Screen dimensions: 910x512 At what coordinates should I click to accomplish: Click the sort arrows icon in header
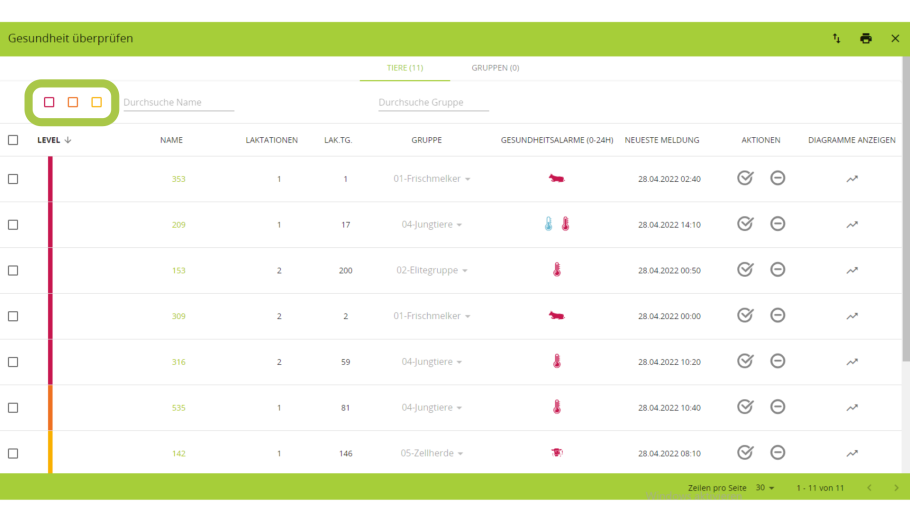coord(836,38)
